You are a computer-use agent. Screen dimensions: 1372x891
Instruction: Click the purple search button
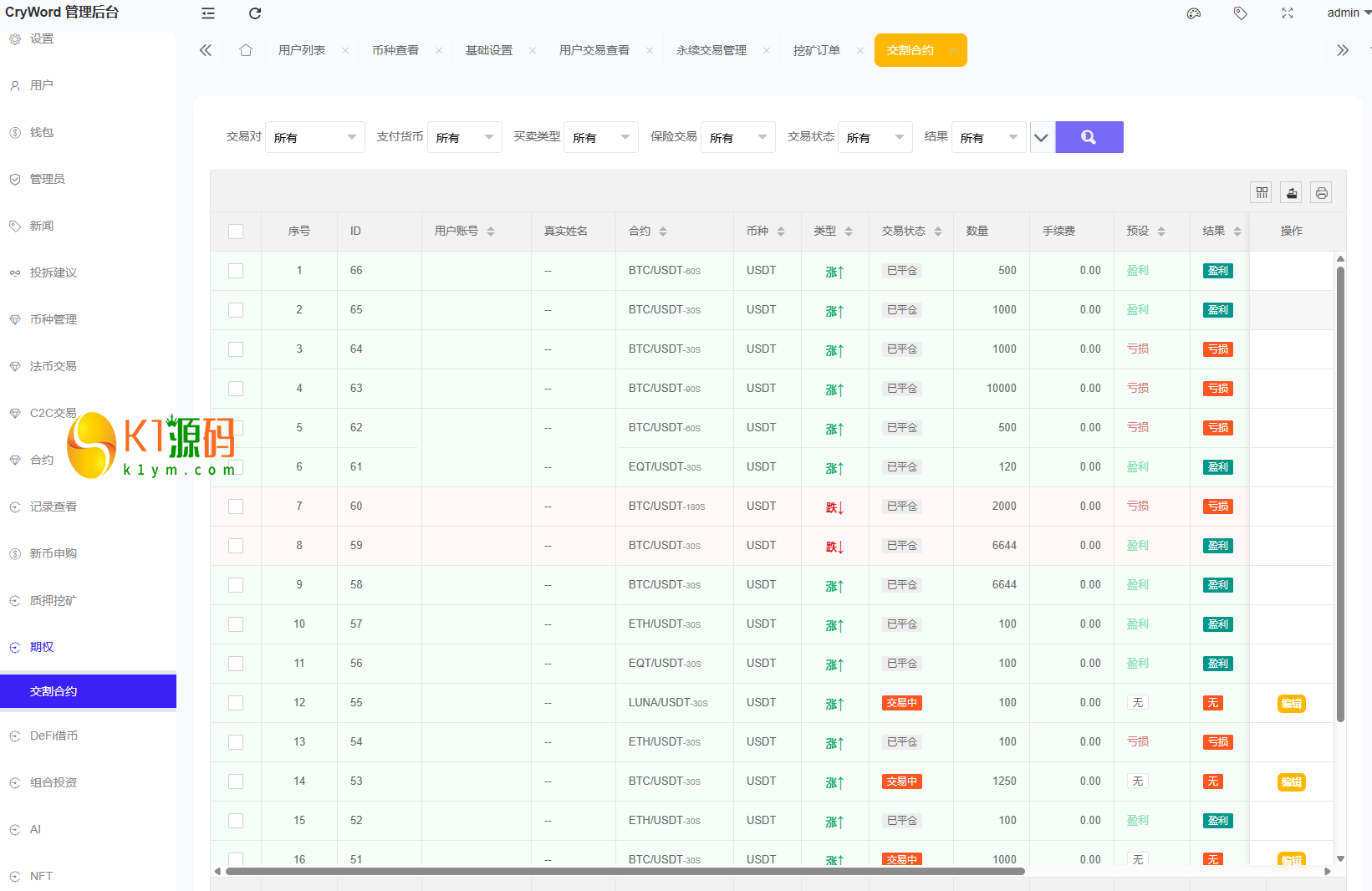1089,137
